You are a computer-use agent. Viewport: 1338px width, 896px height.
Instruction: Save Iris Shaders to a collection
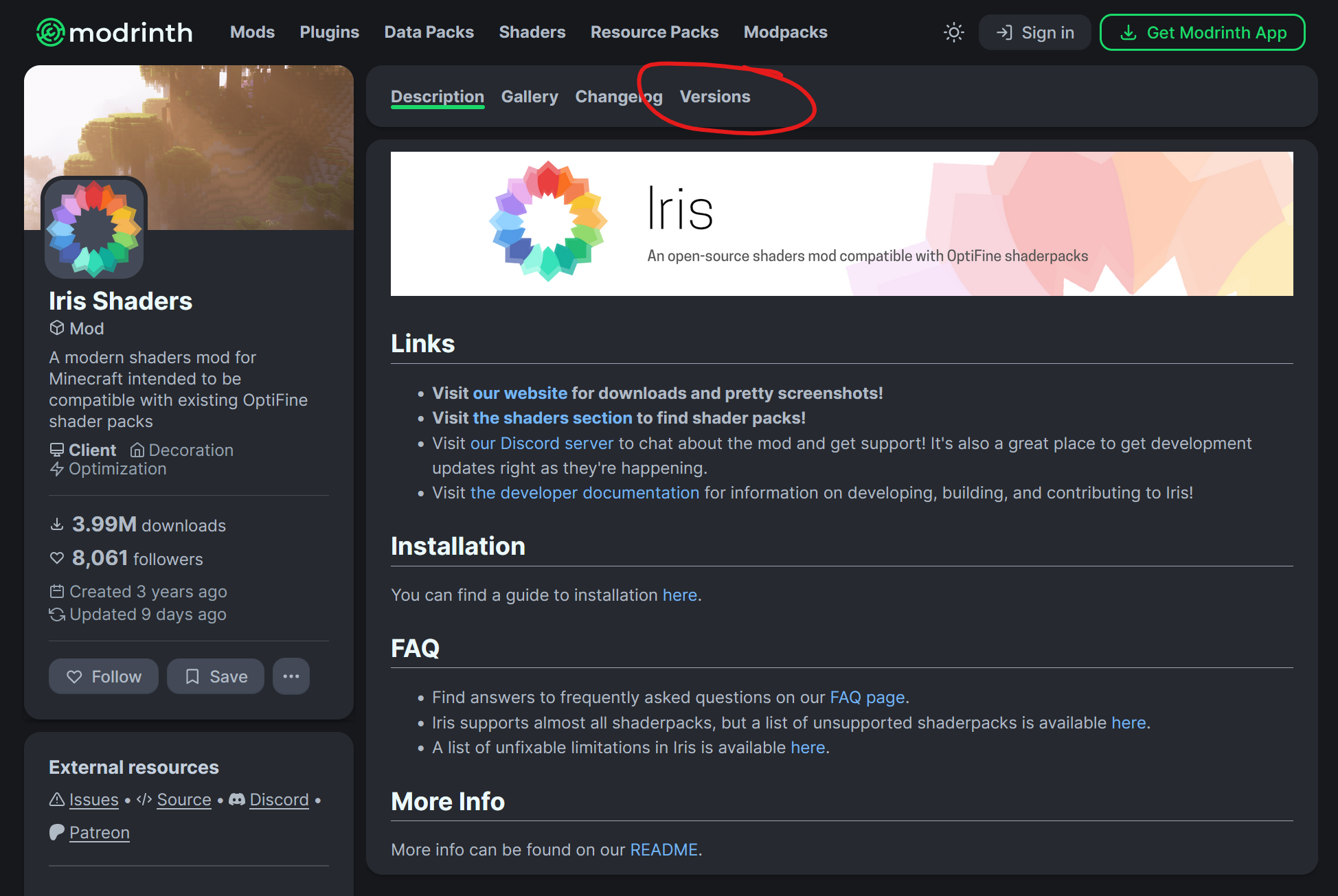click(216, 676)
